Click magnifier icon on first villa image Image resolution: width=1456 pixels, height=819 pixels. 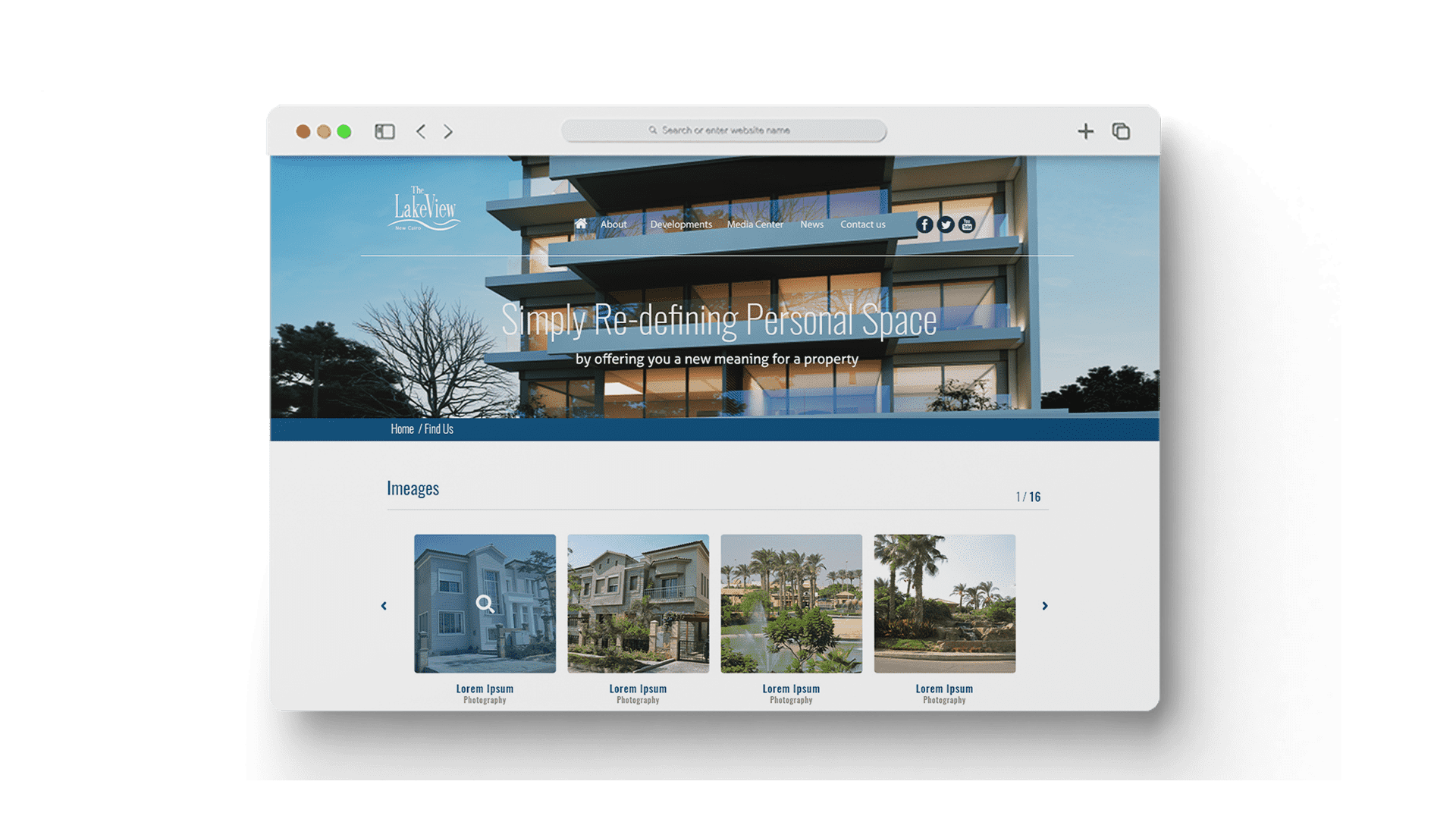tap(485, 604)
